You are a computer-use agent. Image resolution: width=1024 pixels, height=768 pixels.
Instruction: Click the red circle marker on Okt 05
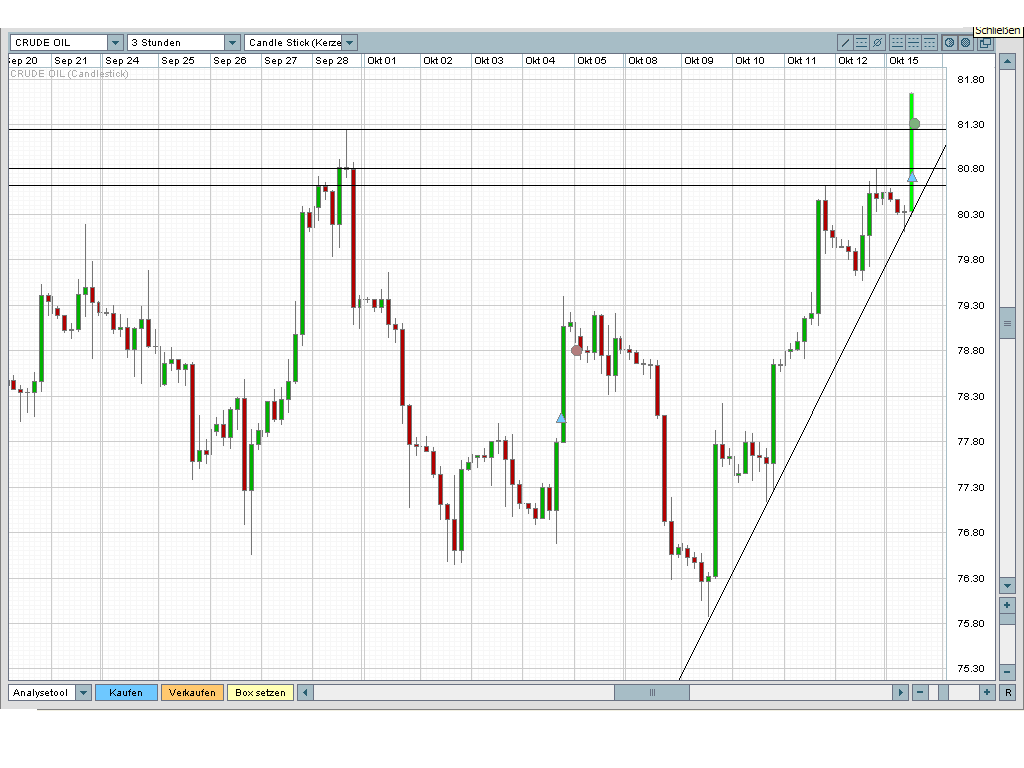(576, 351)
